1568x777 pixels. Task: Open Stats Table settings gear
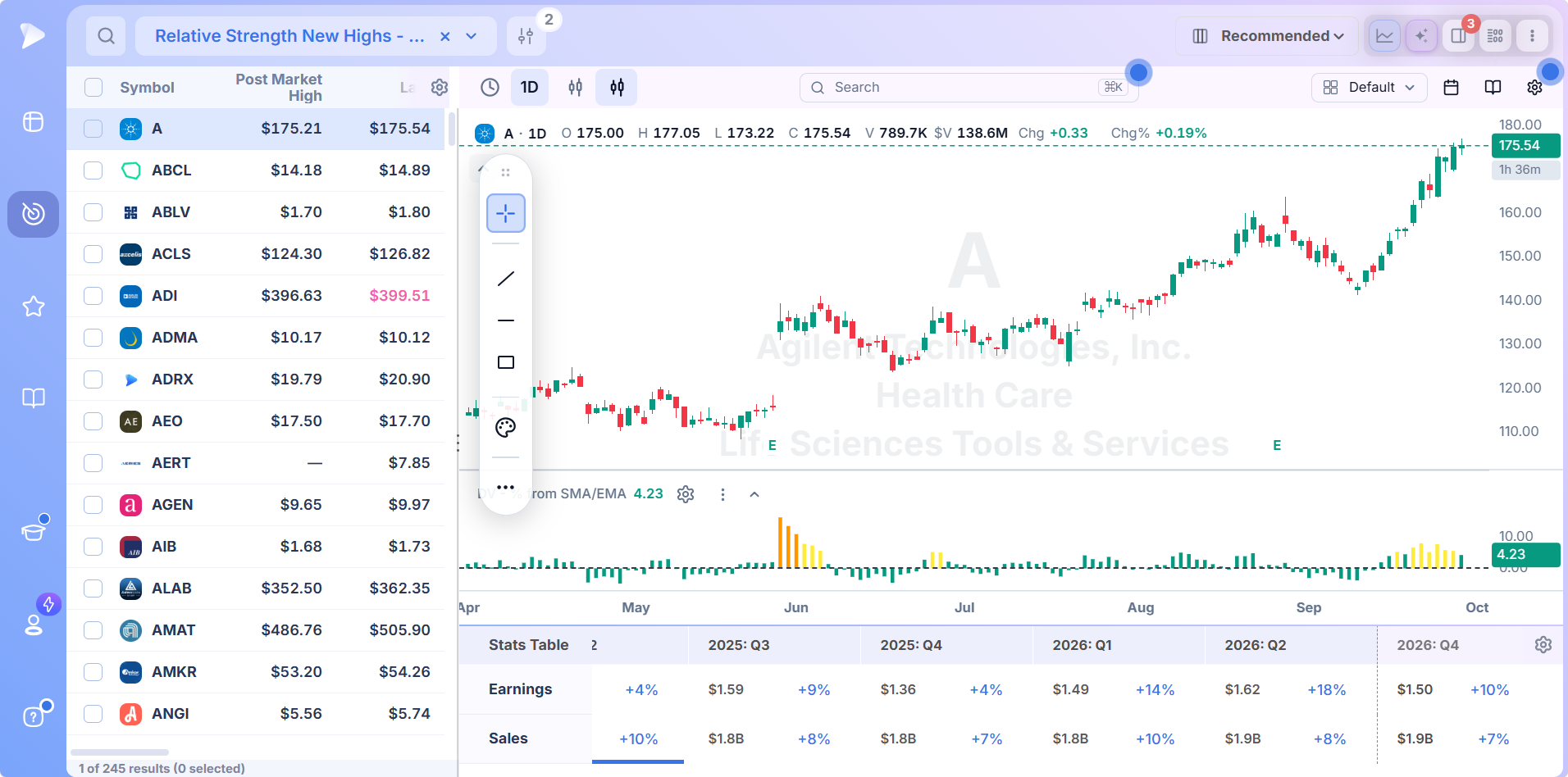coord(1543,645)
